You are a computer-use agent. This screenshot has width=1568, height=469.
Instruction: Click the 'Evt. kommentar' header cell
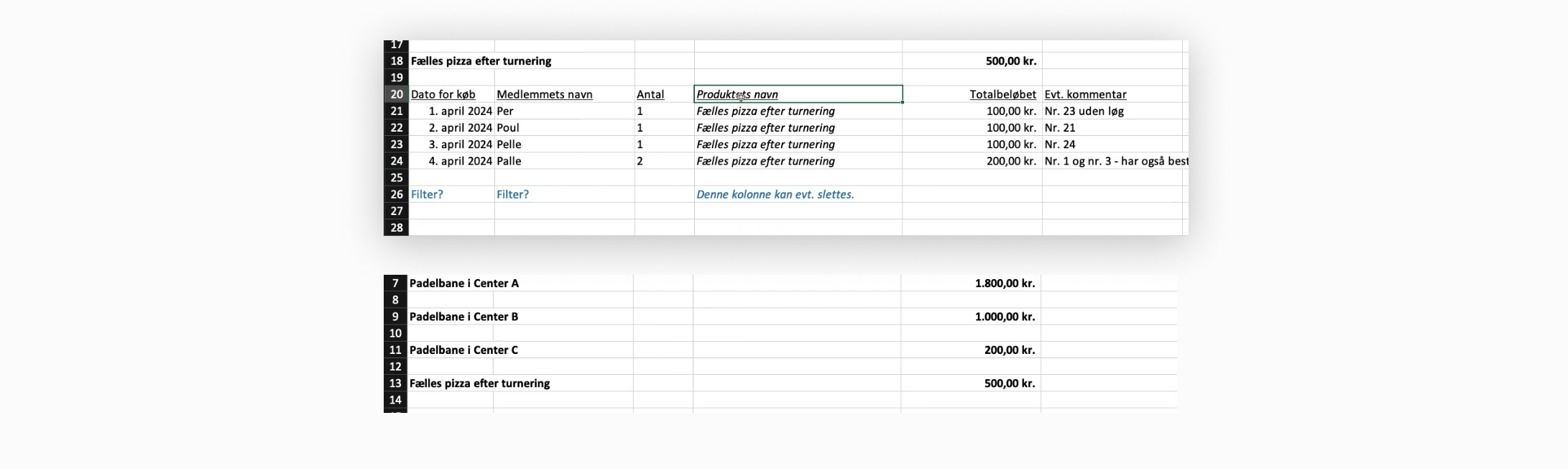point(1085,94)
